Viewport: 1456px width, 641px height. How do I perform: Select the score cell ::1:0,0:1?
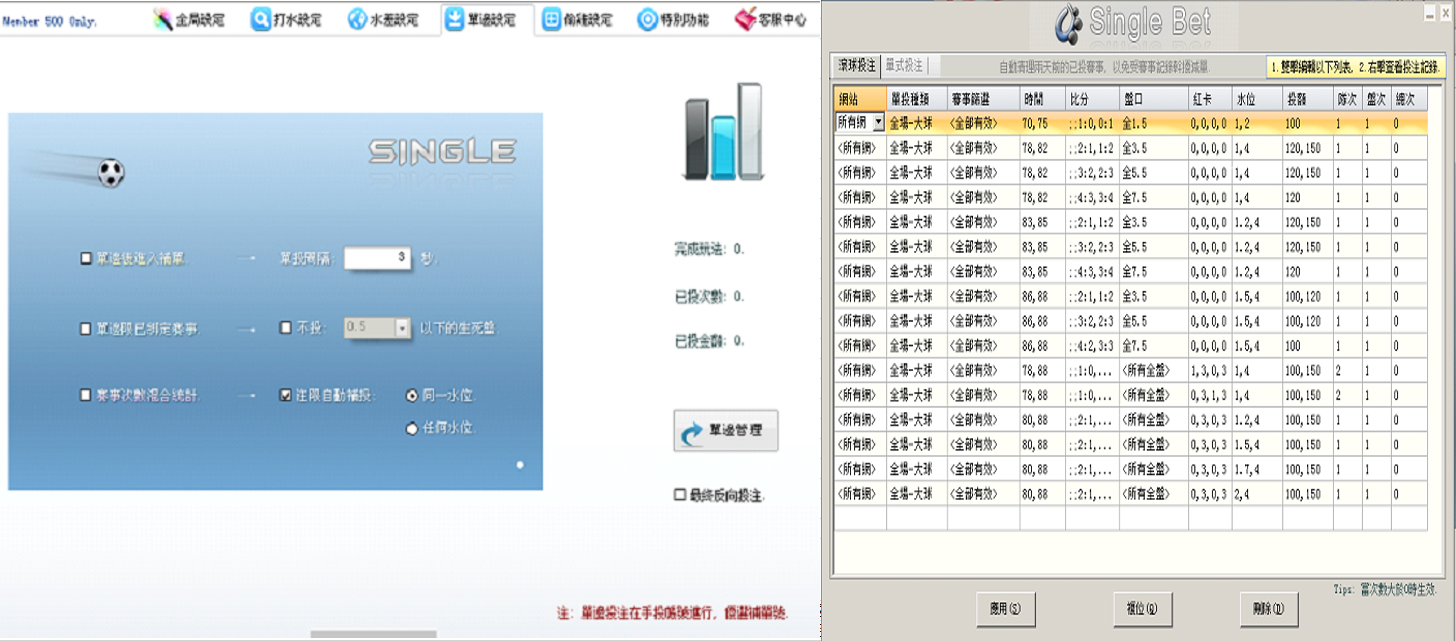[1092, 122]
